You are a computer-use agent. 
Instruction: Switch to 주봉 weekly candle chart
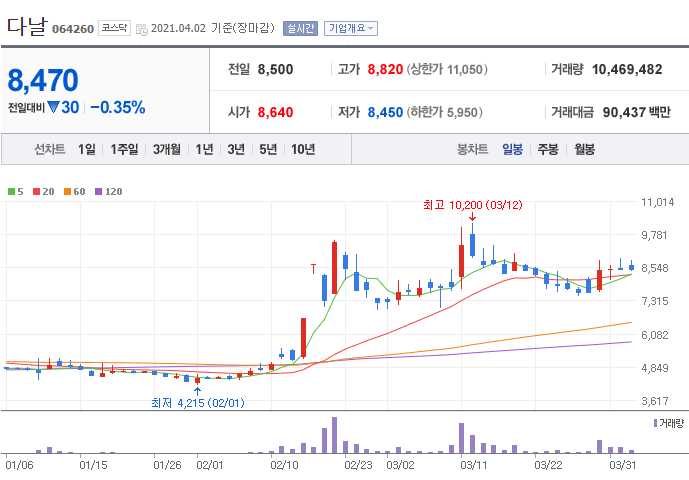coord(548,149)
